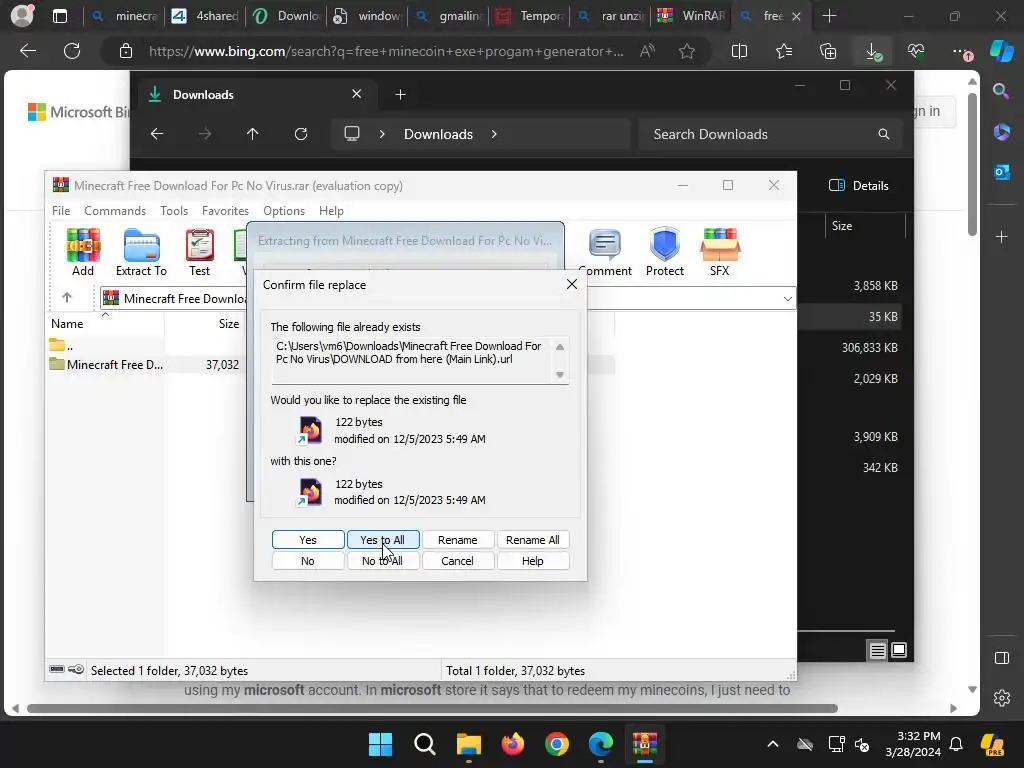Click the No button

click(308, 560)
